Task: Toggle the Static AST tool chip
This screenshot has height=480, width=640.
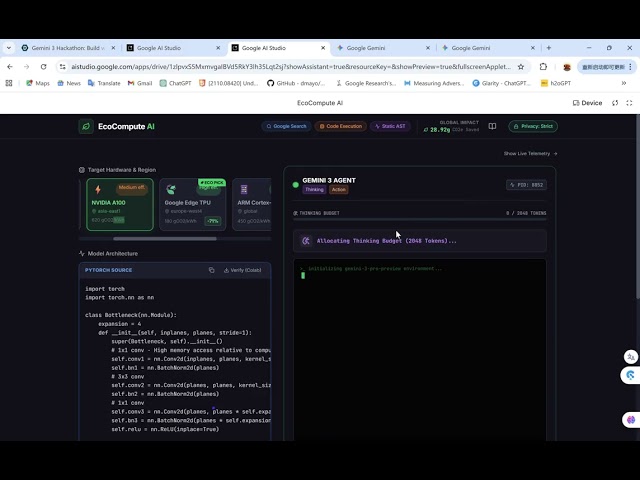Action: point(390,127)
